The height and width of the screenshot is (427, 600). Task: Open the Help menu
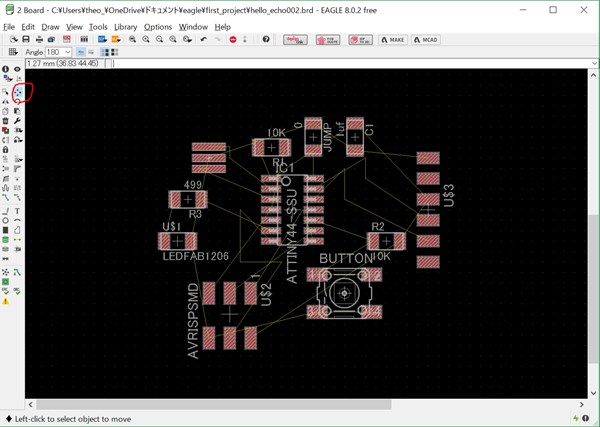(x=222, y=27)
